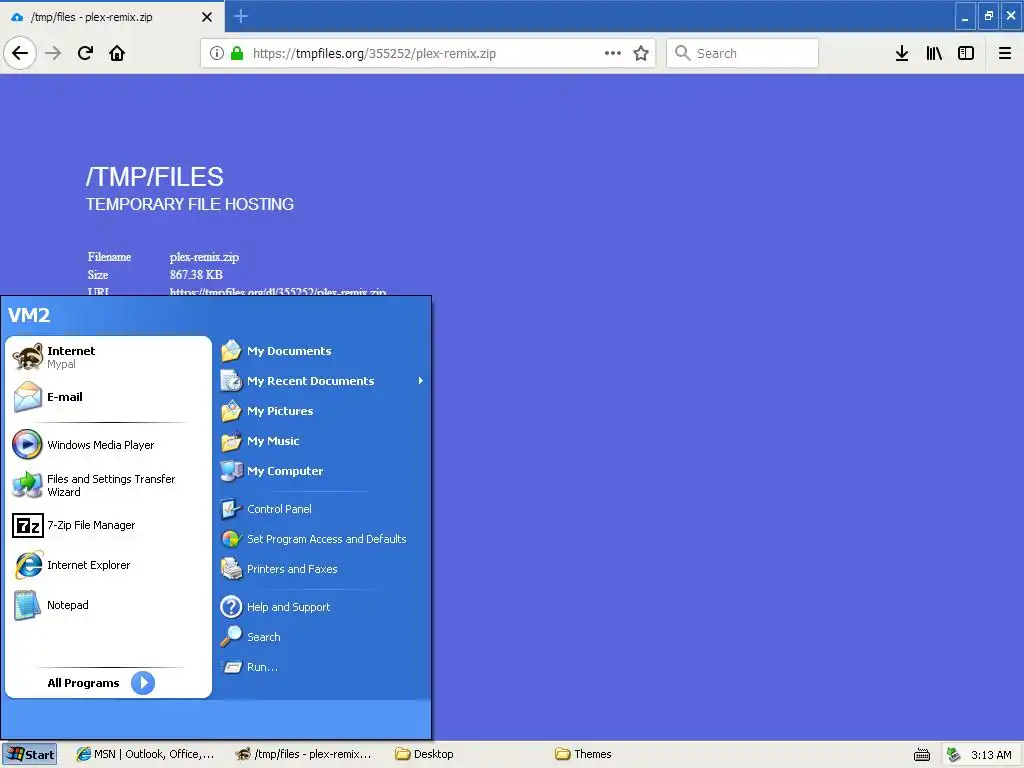Image resolution: width=1024 pixels, height=768 pixels.
Task: Switch to /tmp/files taskbar button
Action: coord(304,754)
